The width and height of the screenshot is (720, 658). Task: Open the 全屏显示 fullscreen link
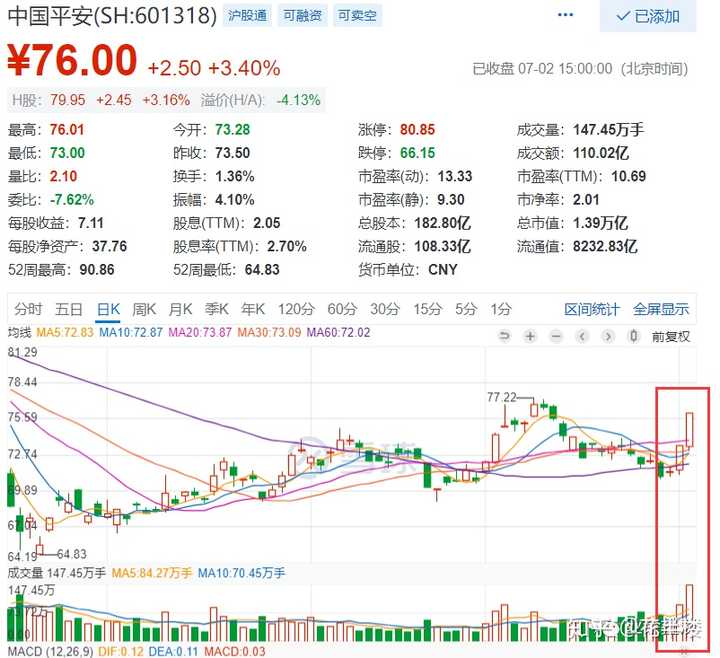tap(661, 309)
